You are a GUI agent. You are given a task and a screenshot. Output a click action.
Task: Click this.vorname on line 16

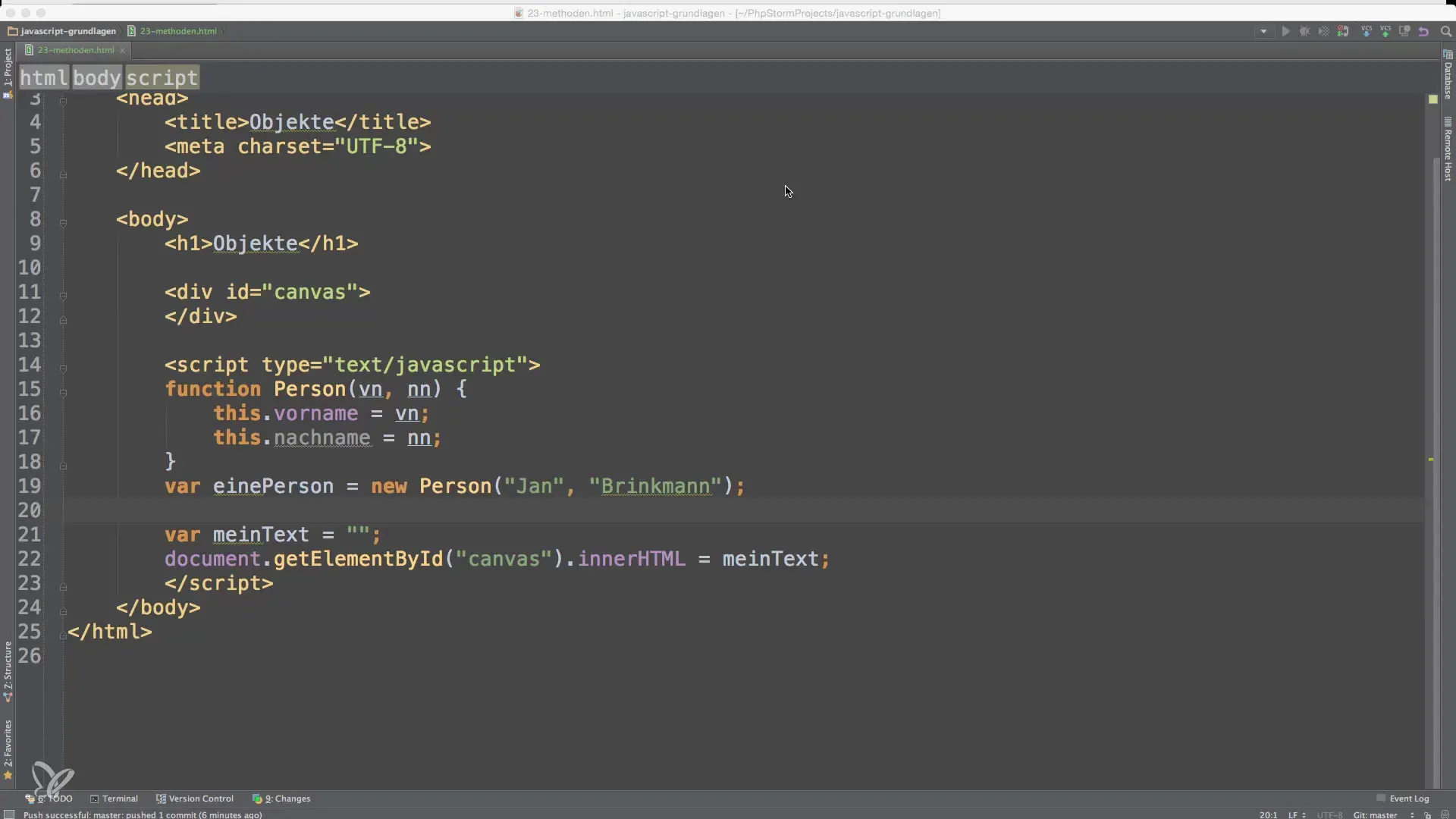coord(285,413)
